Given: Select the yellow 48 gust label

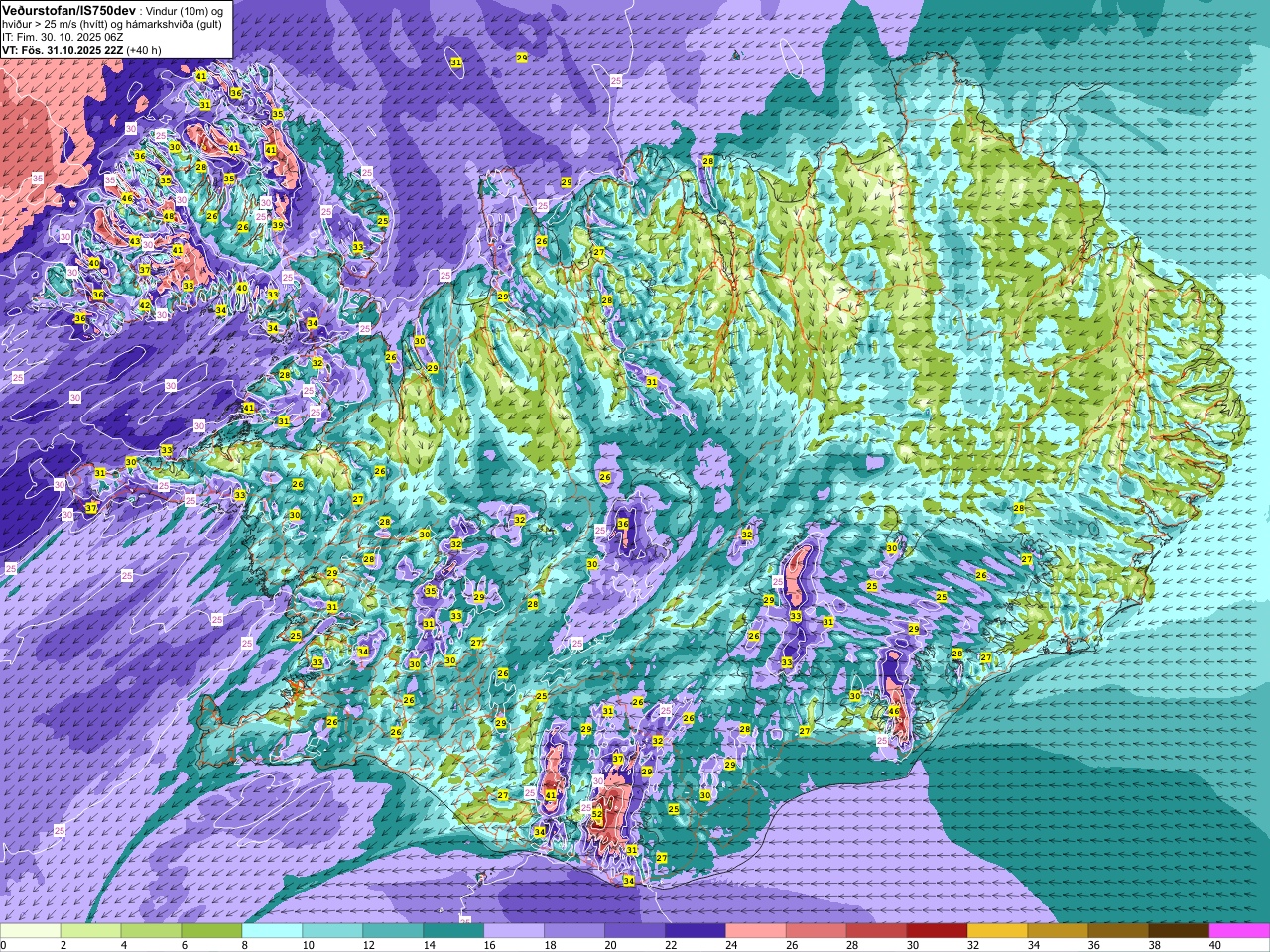Looking at the screenshot, I should coord(169,216).
